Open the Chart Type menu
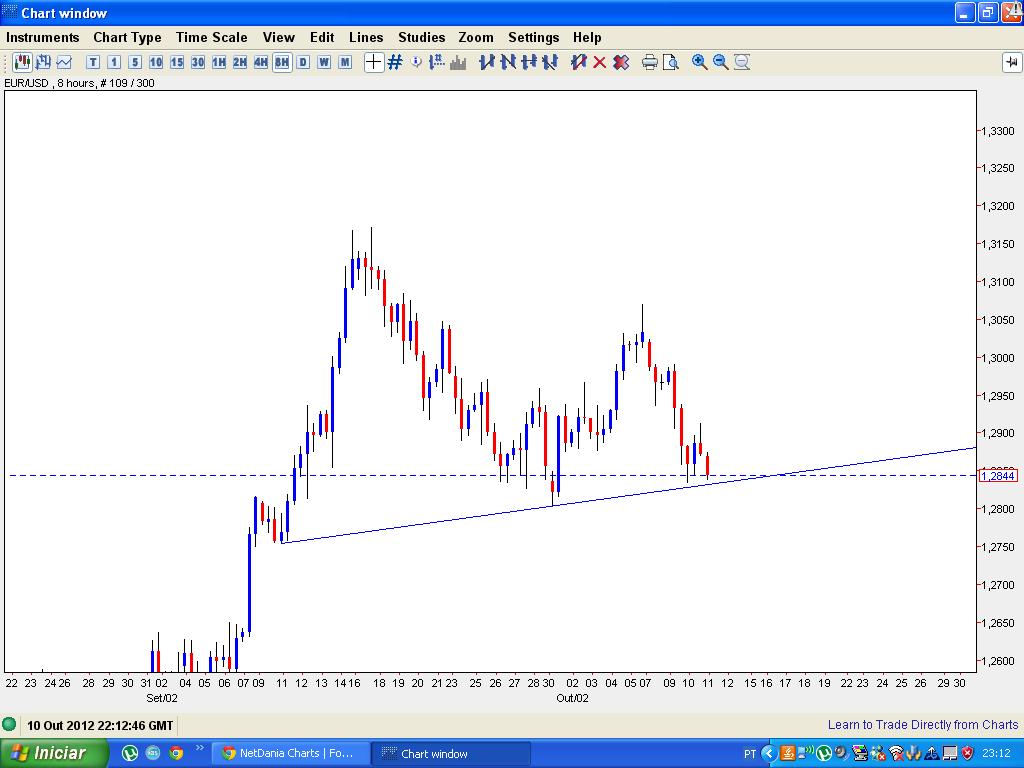This screenshot has height=768, width=1024. click(x=127, y=37)
